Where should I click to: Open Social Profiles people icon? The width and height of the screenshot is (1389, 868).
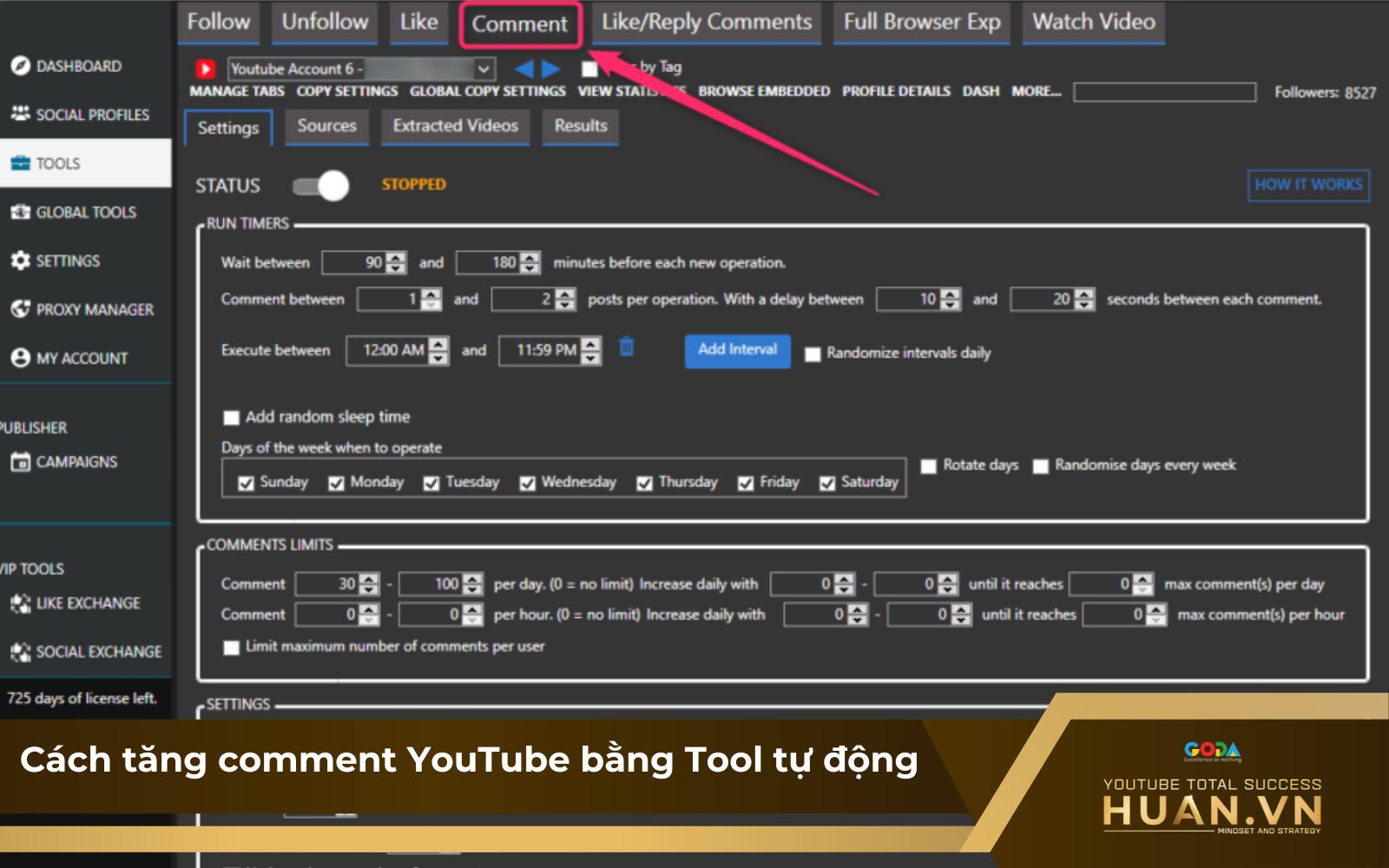tap(20, 114)
